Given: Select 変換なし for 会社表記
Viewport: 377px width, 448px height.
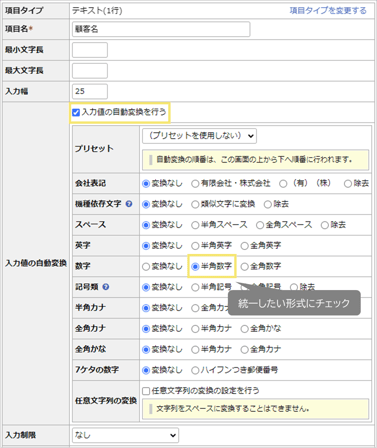Looking at the screenshot, I should pos(146,184).
